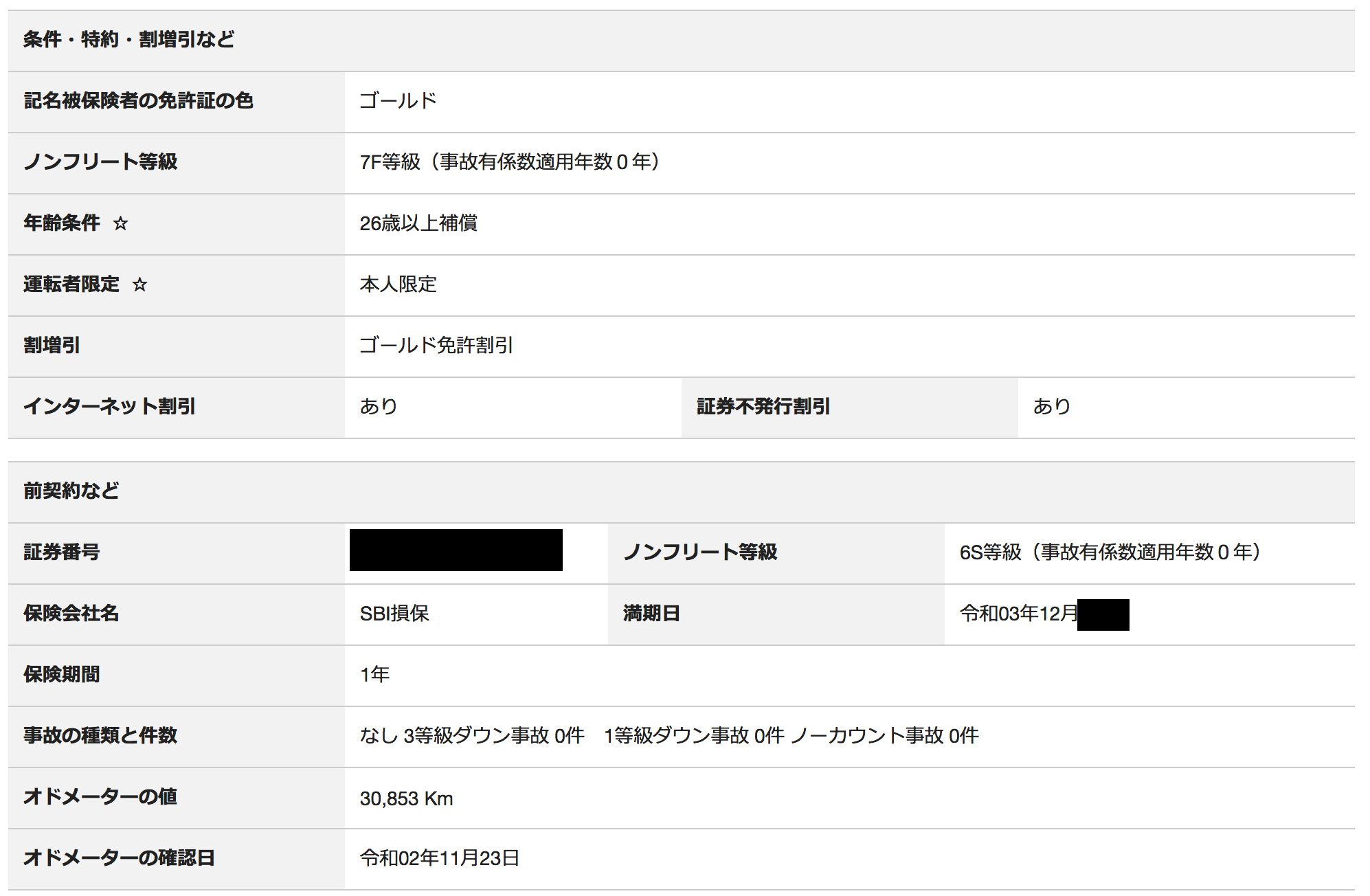This screenshot has height=896, width=1370.
Task: Click the star icon beside 年齢条件
Action: [x=121, y=223]
